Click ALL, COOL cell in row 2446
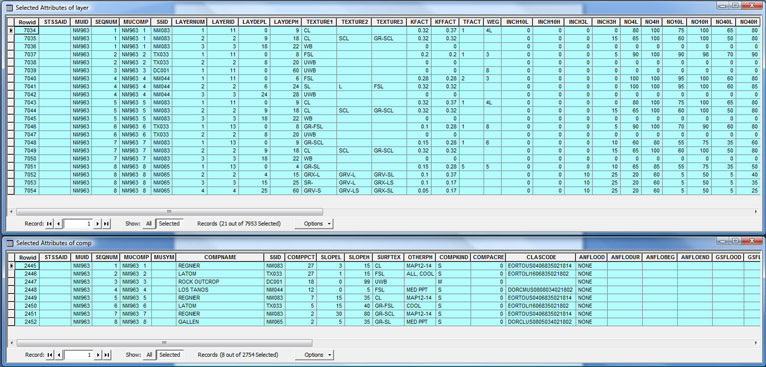Viewport: 766px width, 367px height. pyautogui.click(x=419, y=274)
